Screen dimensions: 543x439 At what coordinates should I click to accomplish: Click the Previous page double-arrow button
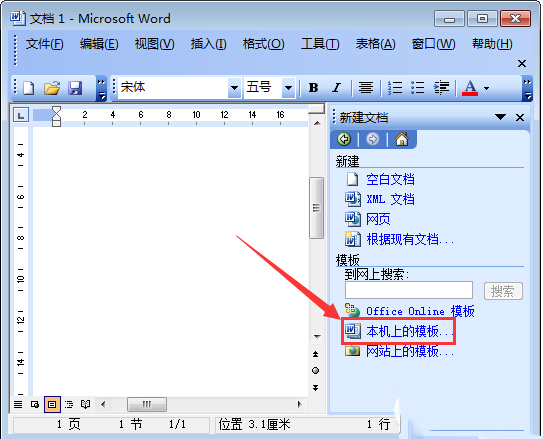click(x=315, y=354)
